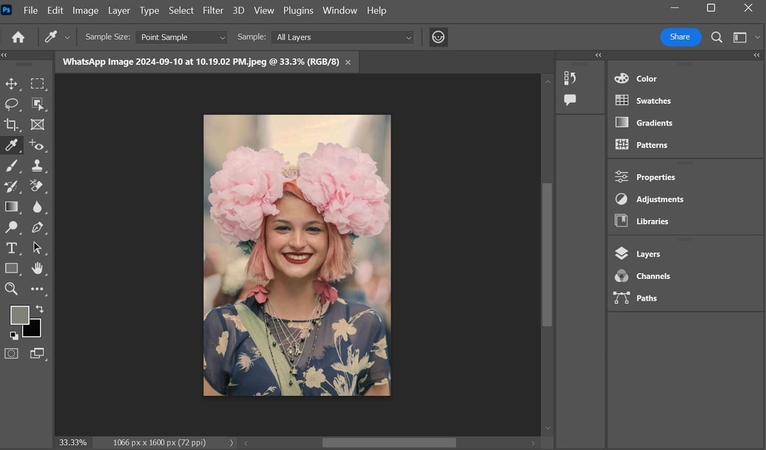
Task: Close the WhatsApp Image document tab
Action: (x=348, y=63)
